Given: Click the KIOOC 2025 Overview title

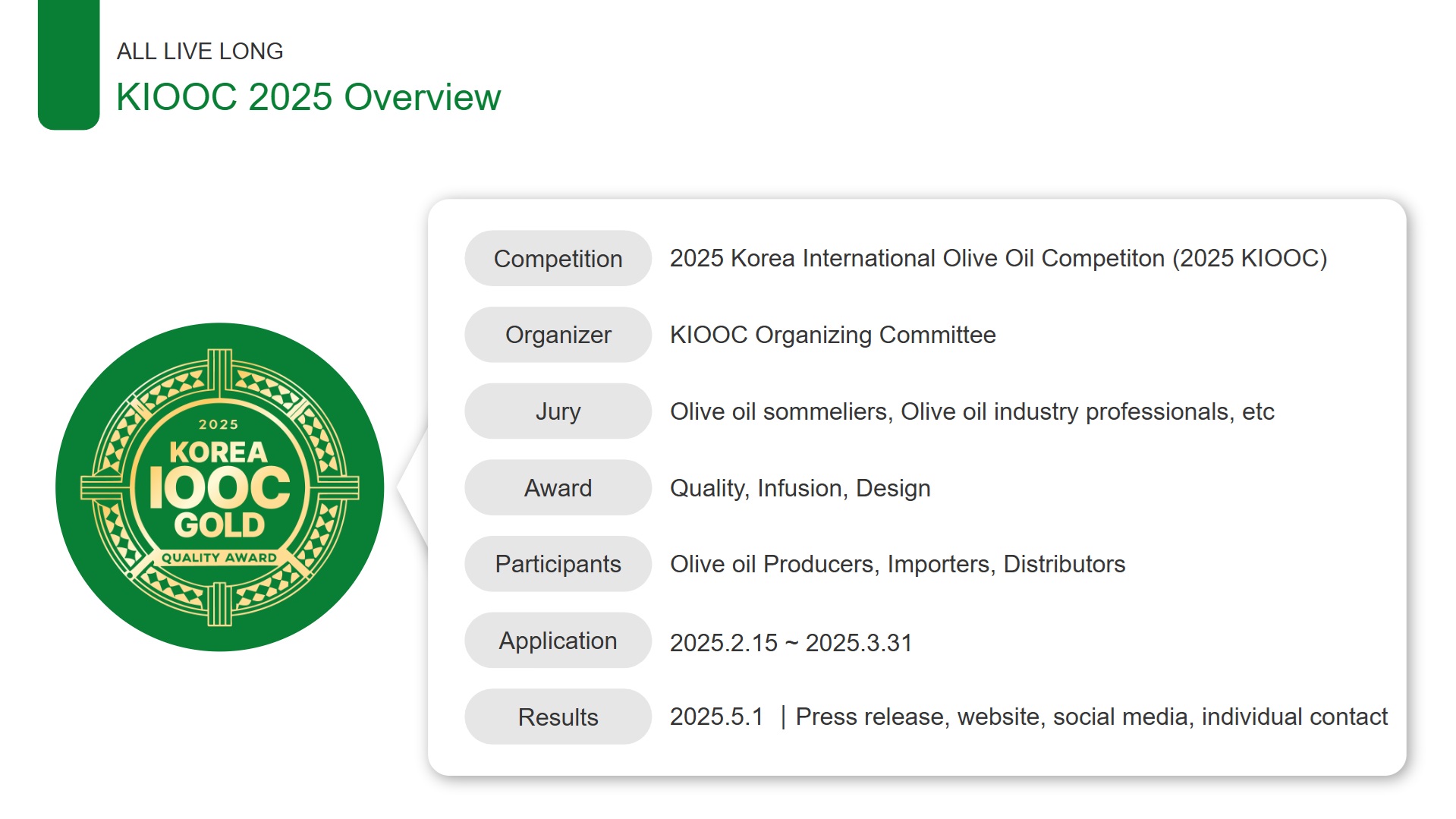Looking at the screenshot, I should point(308,97).
